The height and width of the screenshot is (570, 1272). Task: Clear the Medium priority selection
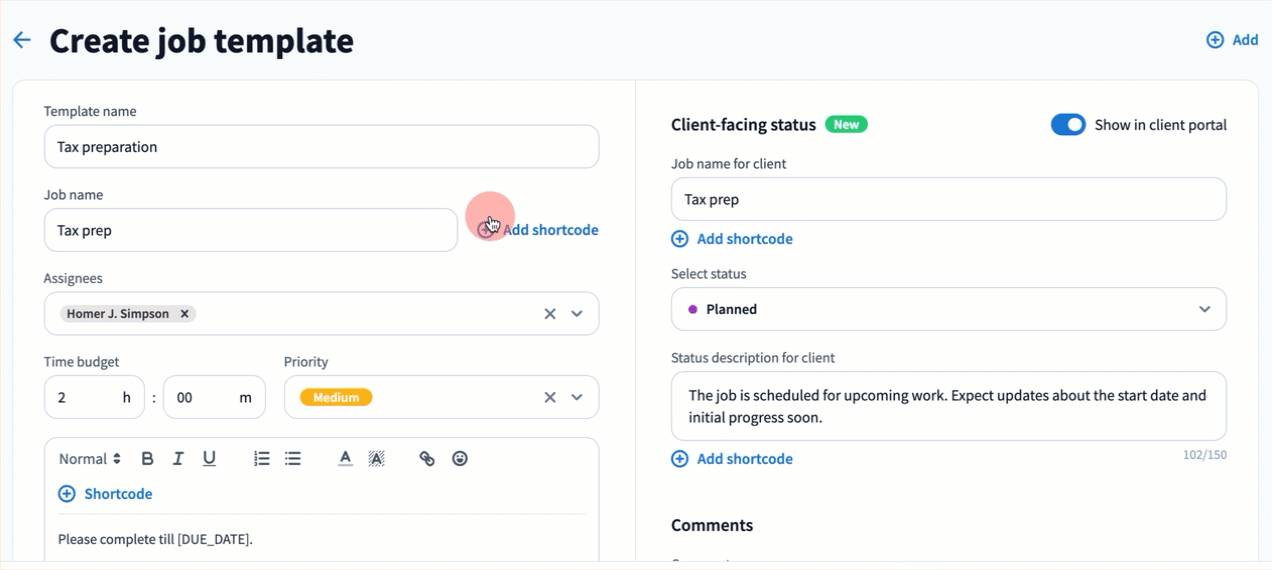(549, 398)
